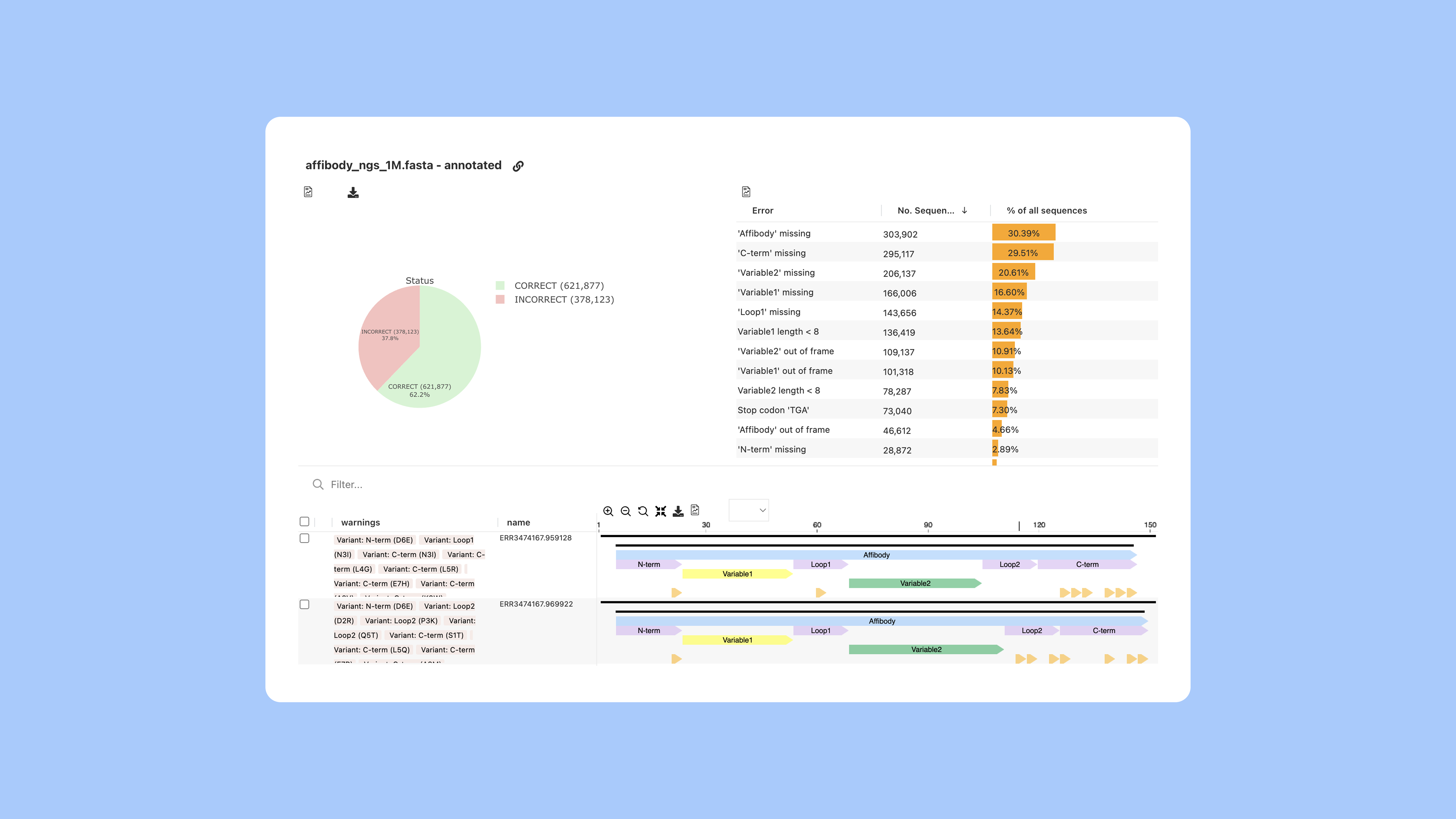Open the report icon above the Error table
This screenshot has height=819, width=1456.
746,192
